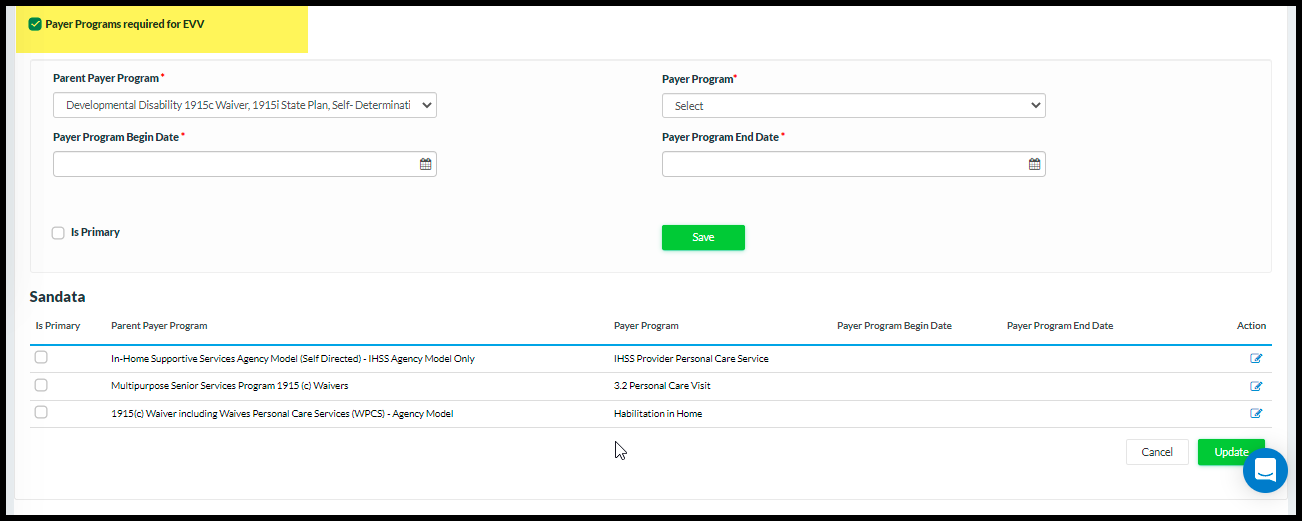Edit the 3.2 Personal Care Visit row
1302x521 pixels.
click(1256, 386)
